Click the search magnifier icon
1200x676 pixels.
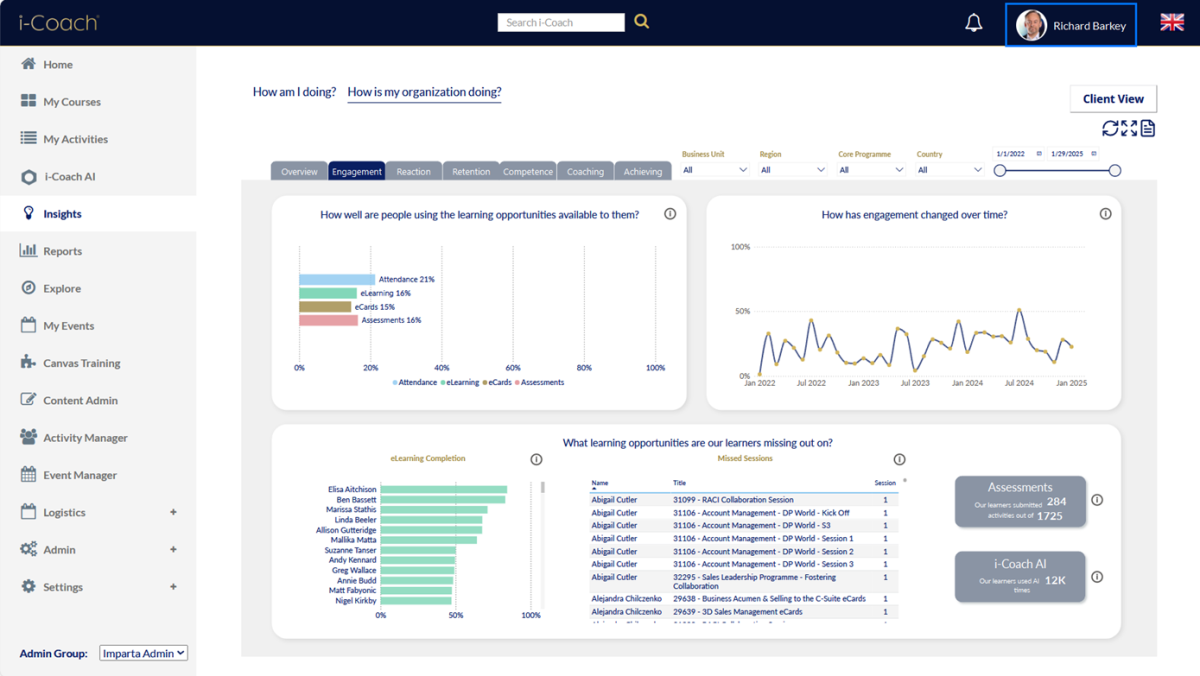pyautogui.click(x=642, y=21)
